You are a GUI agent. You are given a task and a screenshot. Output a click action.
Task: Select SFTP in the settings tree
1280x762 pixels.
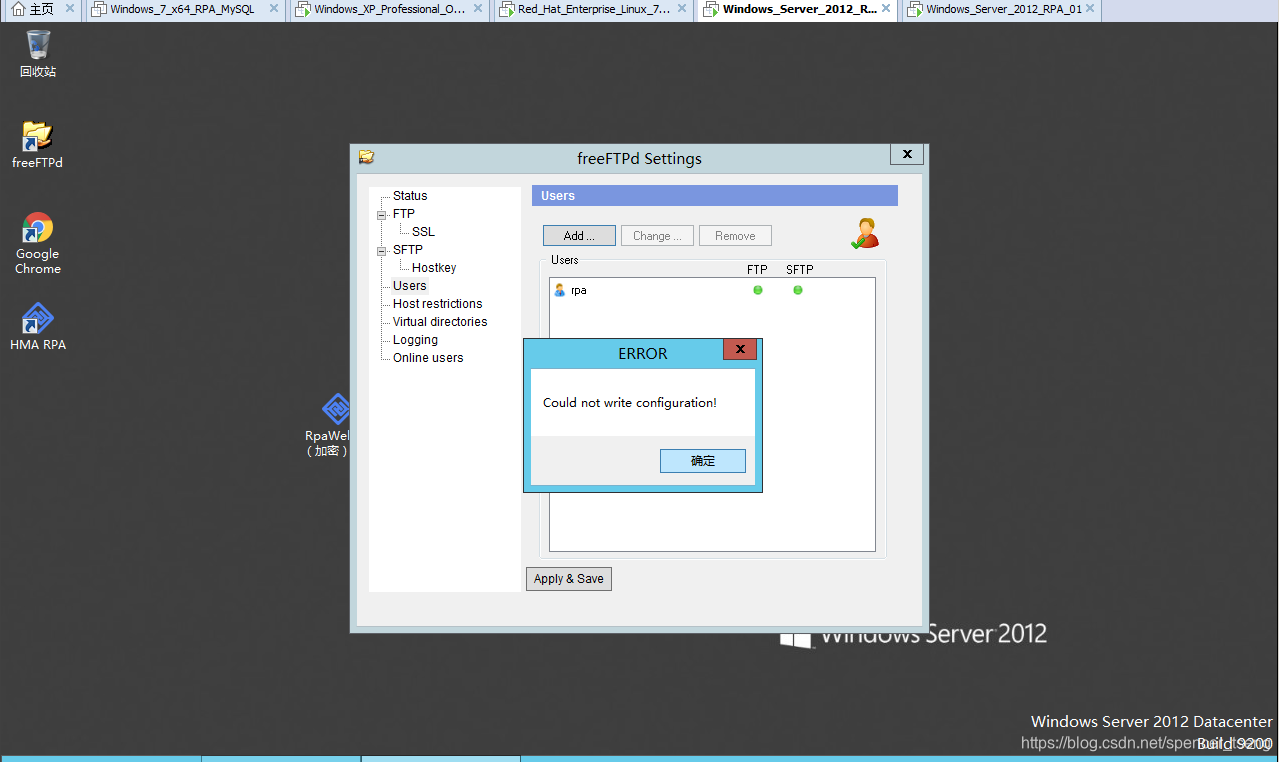pos(408,250)
